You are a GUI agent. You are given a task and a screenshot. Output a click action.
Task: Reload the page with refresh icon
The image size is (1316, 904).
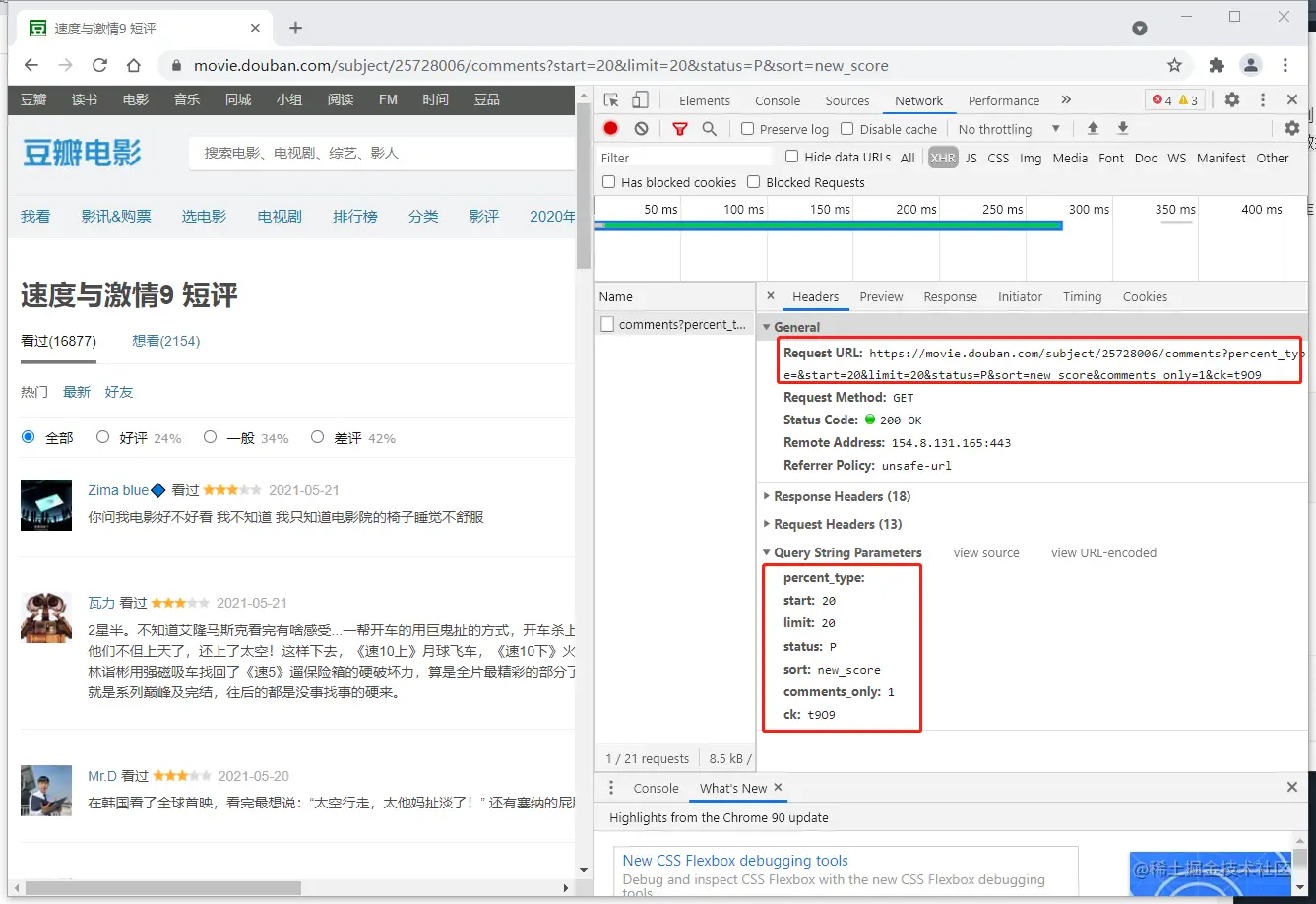[x=99, y=65]
